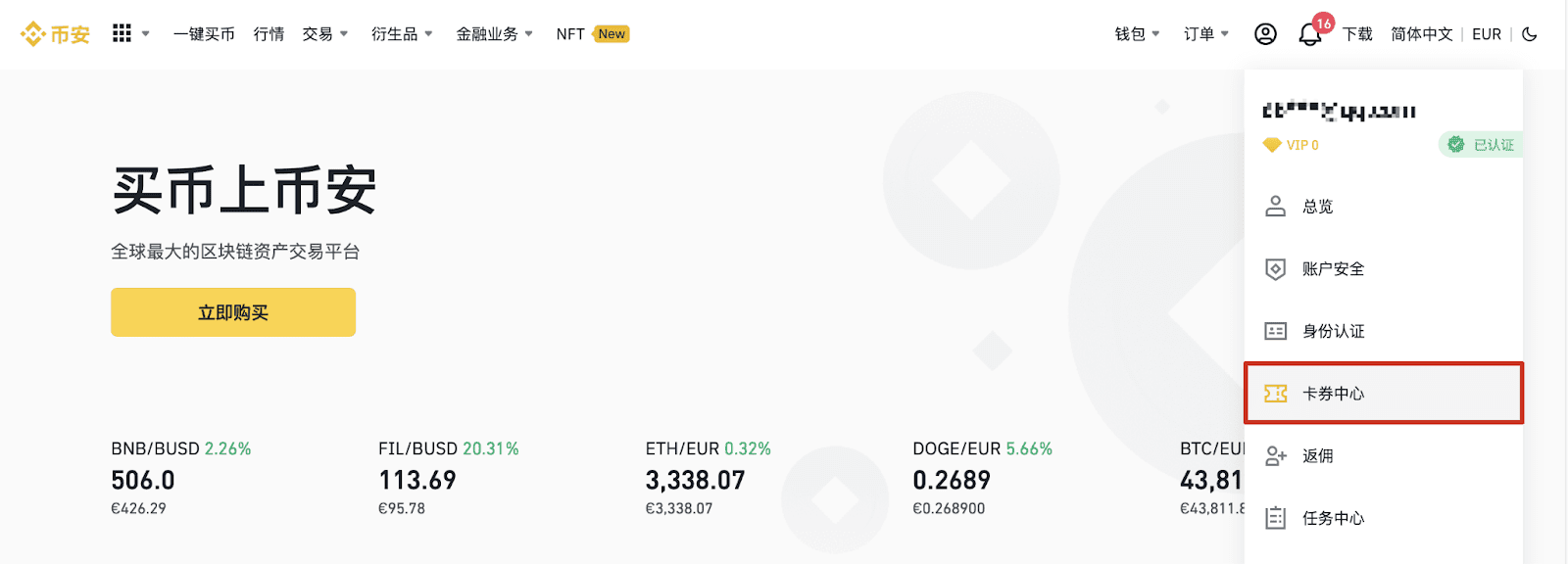Viewport: 1568px width, 564px height.
Task: Click the 卡券中心 ticket icon
Action: pyautogui.click(x=1275, y=394)
